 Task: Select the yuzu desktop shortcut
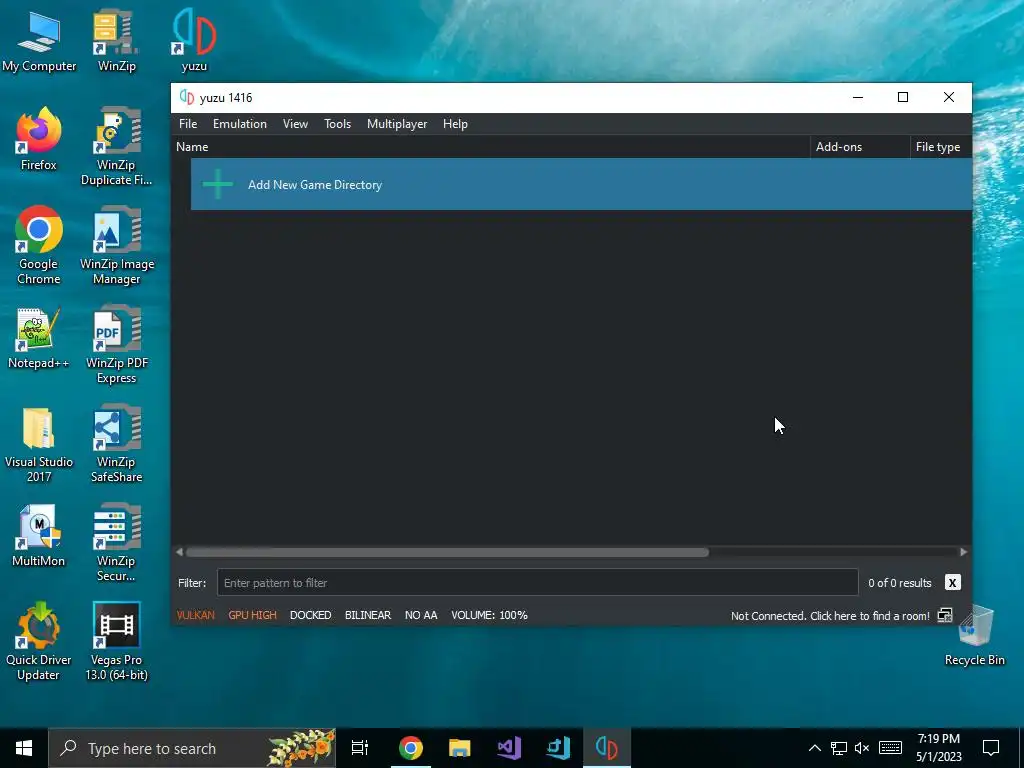point(194,40)
